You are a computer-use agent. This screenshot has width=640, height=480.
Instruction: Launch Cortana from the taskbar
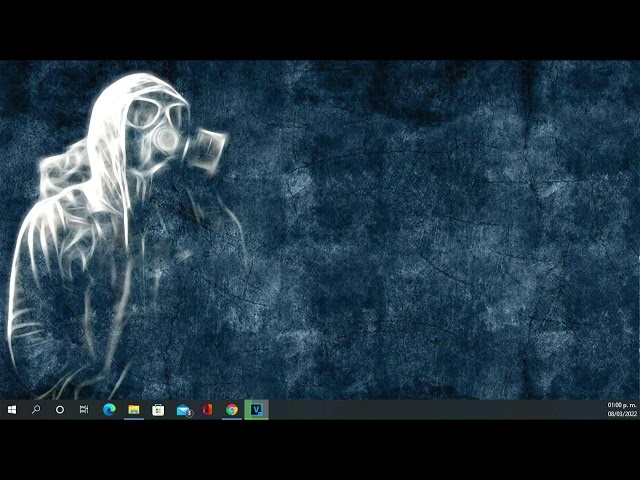coord(60,409)
